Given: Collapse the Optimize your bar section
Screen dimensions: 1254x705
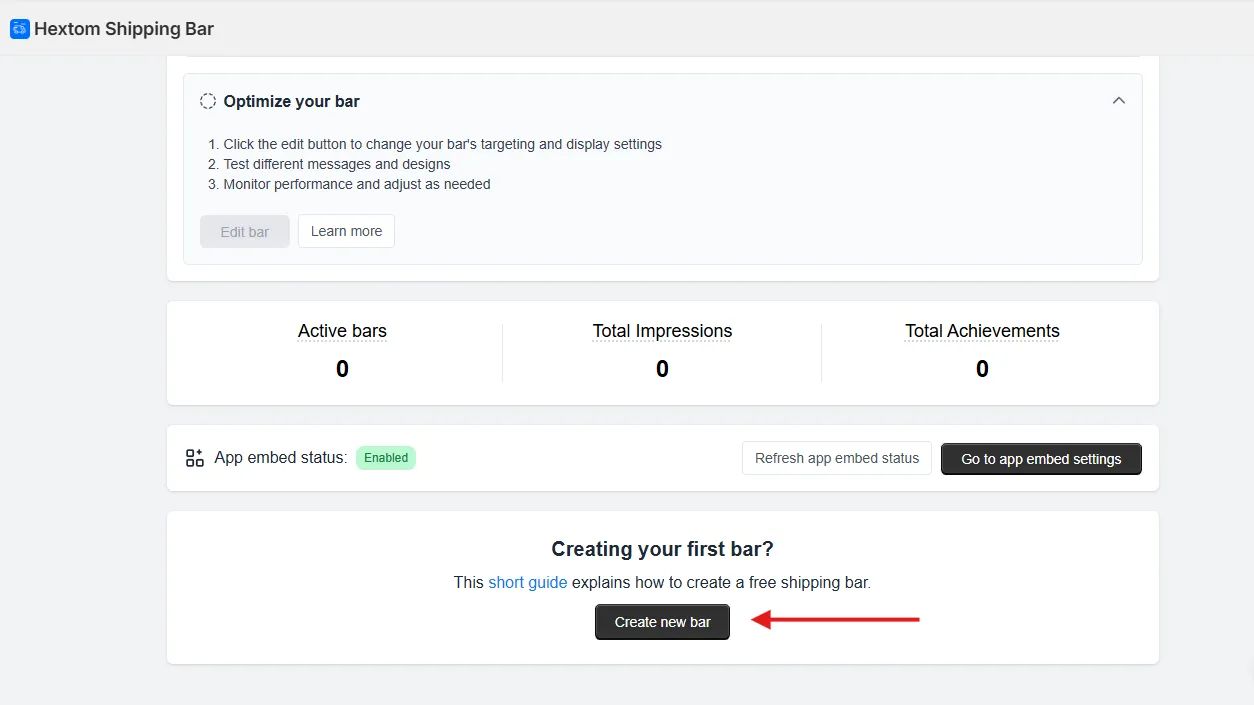Looking at the screenshot, I should pos(1119,101).
